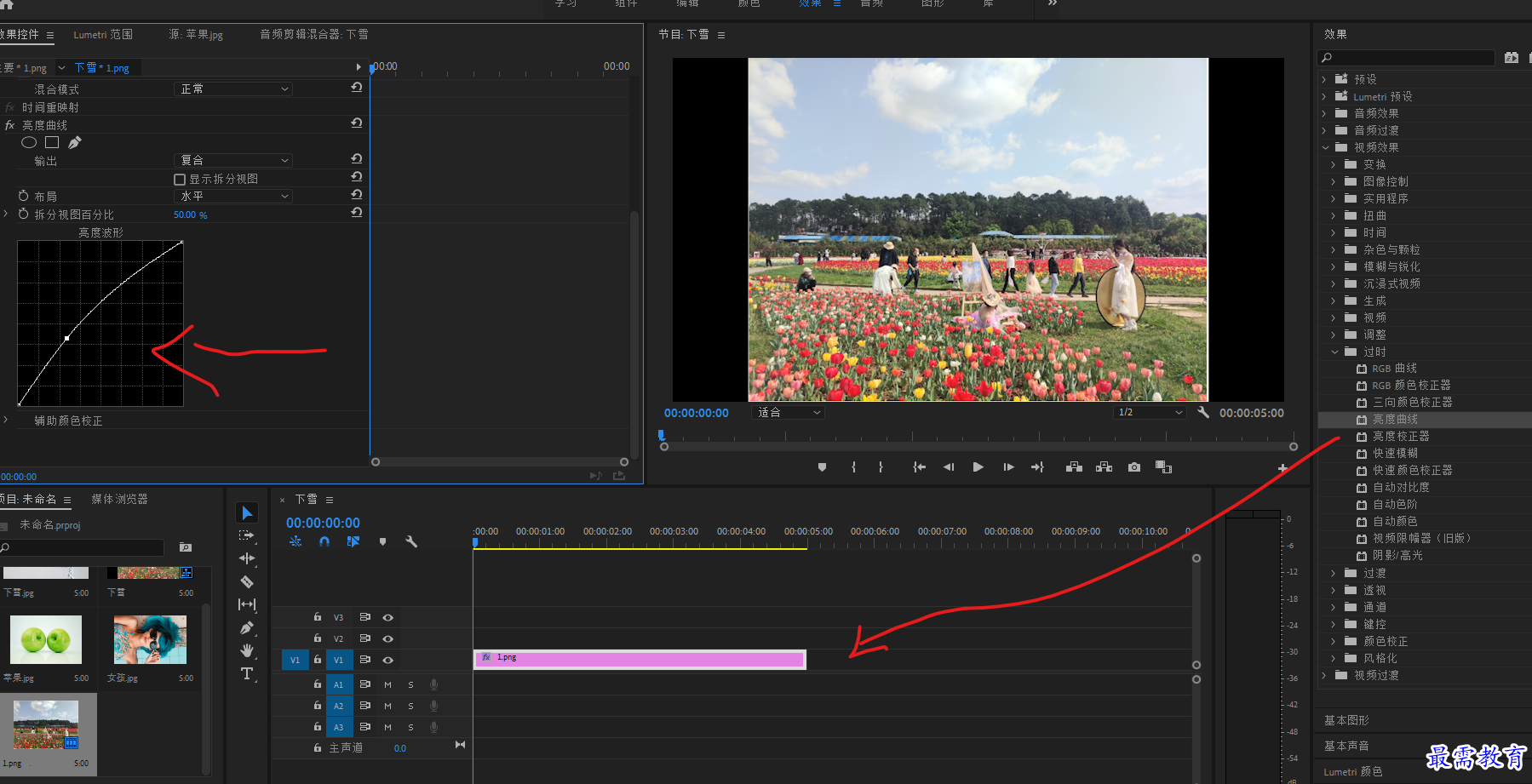Select the Hand tool
Viewport: 1532px width, 784px height.
[x=247, y=650]
